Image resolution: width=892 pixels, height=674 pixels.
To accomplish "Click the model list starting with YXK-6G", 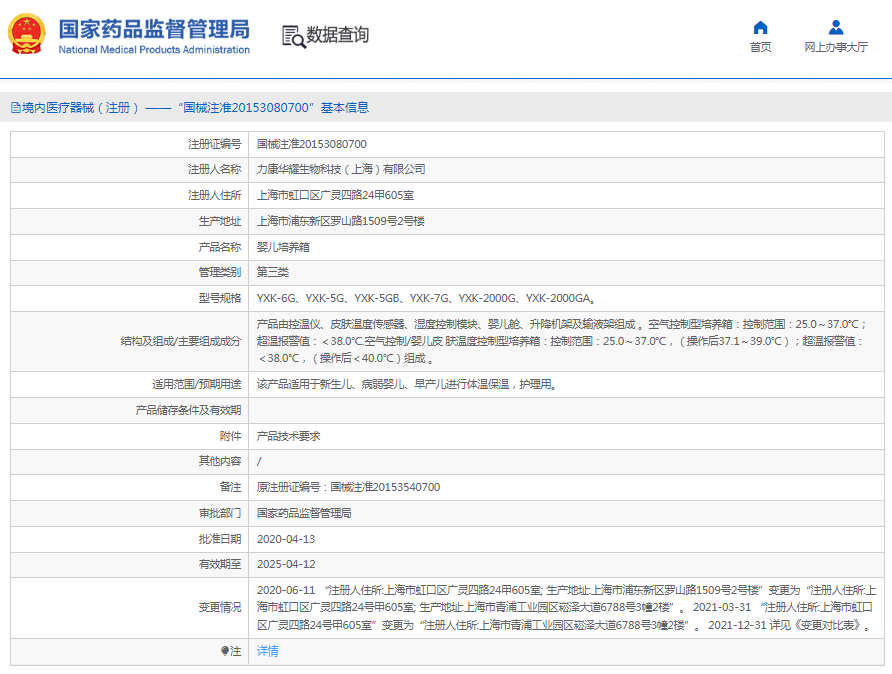I will coord(426,298).
